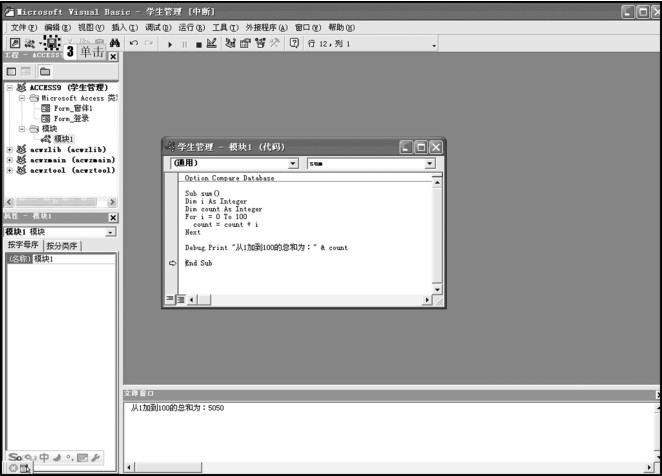Click View Object icon in project panel
662x476 pixels.
point(26,71)
